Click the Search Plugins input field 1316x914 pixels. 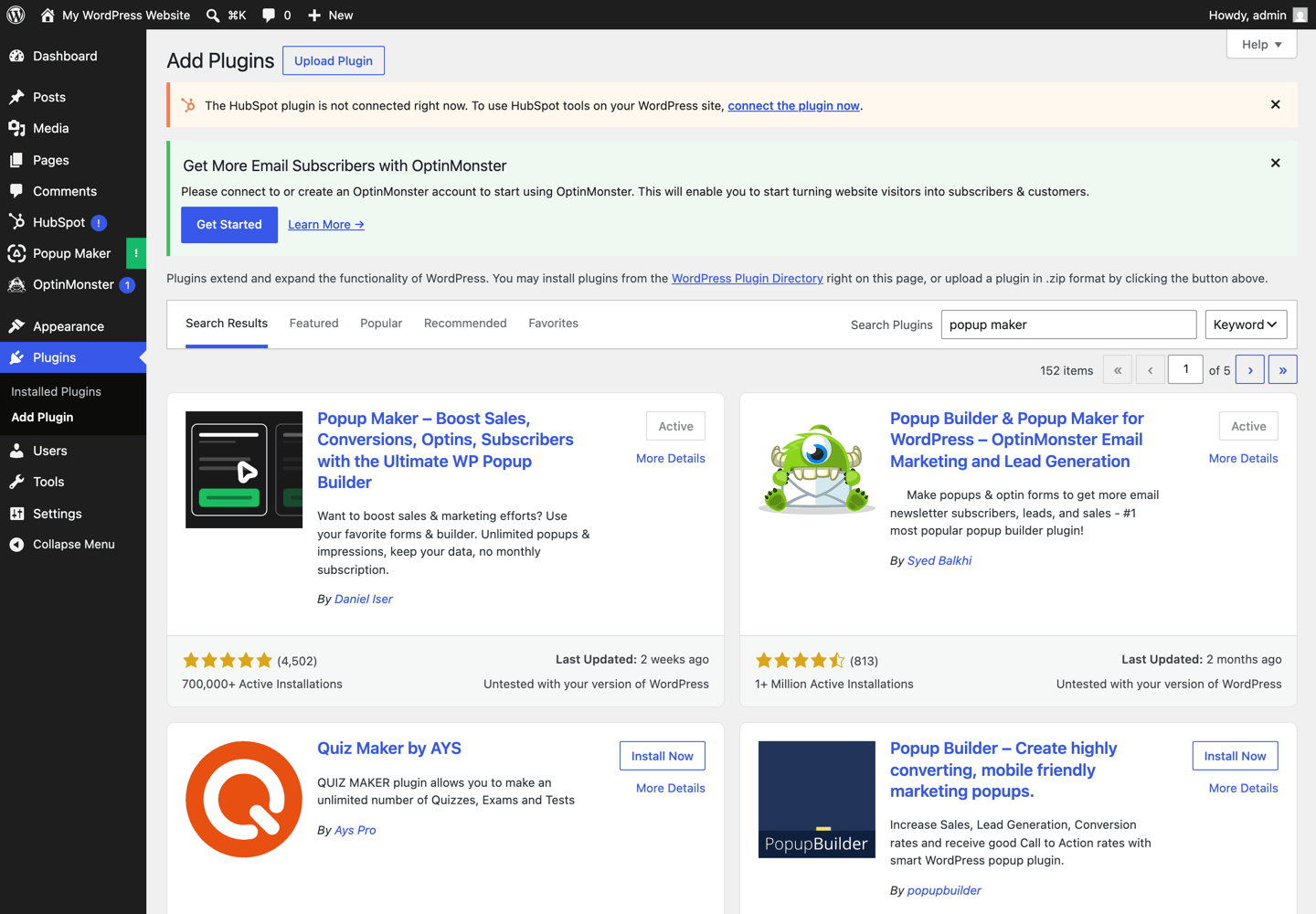(x=1068, y=324)
